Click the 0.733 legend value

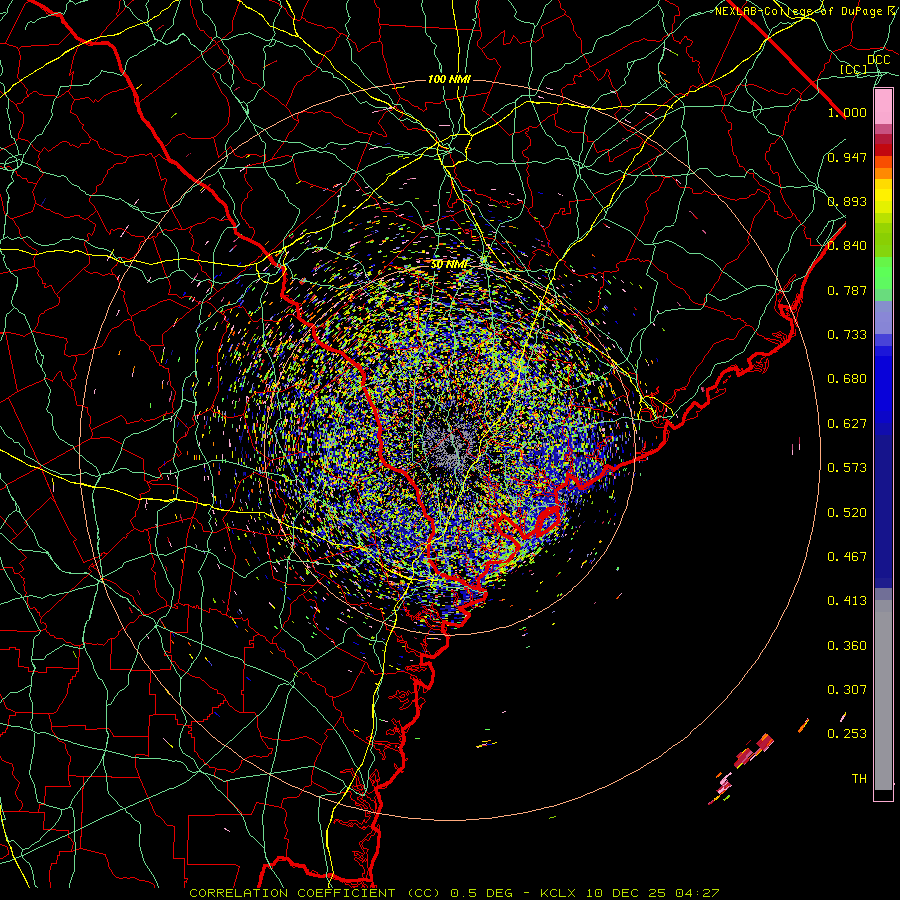(x=847, y=335)
